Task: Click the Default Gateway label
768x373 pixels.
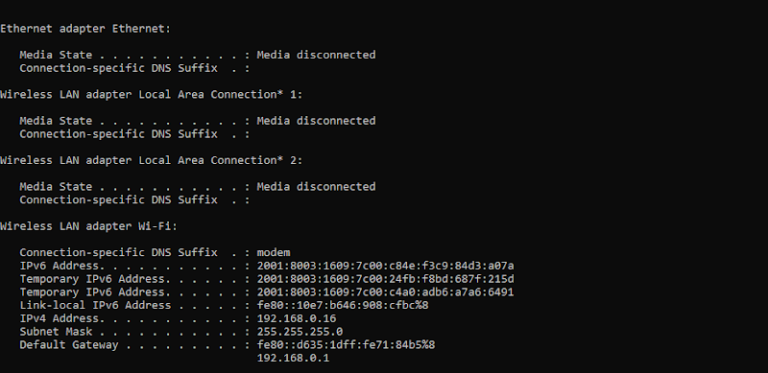Action: click(69, 345)
